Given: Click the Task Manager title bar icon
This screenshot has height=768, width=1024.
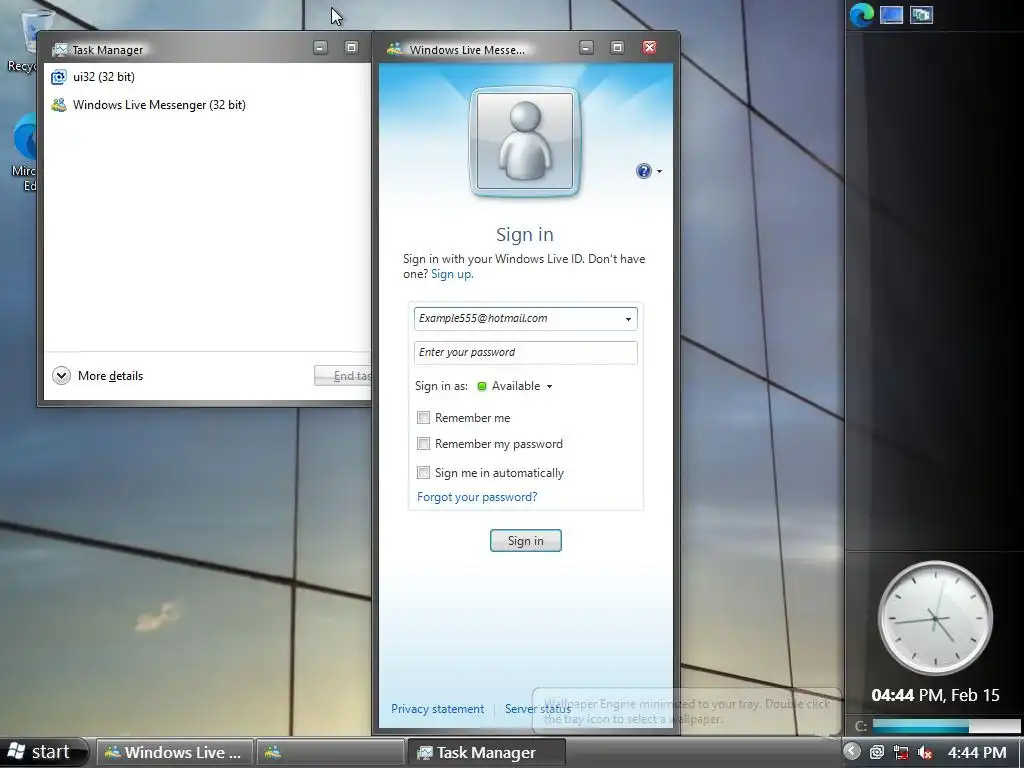Looking at the screenshot, I should point(60,50).
